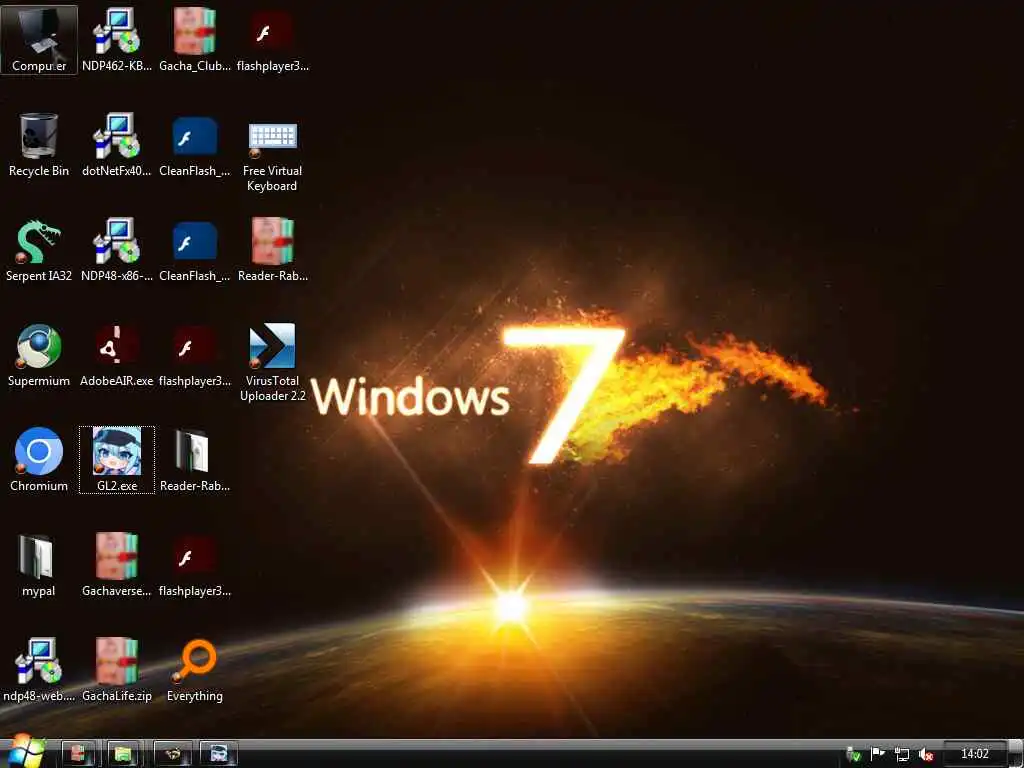Open the Computer desktop icon
Screen dimensions: 1024x768
point(39,40)
